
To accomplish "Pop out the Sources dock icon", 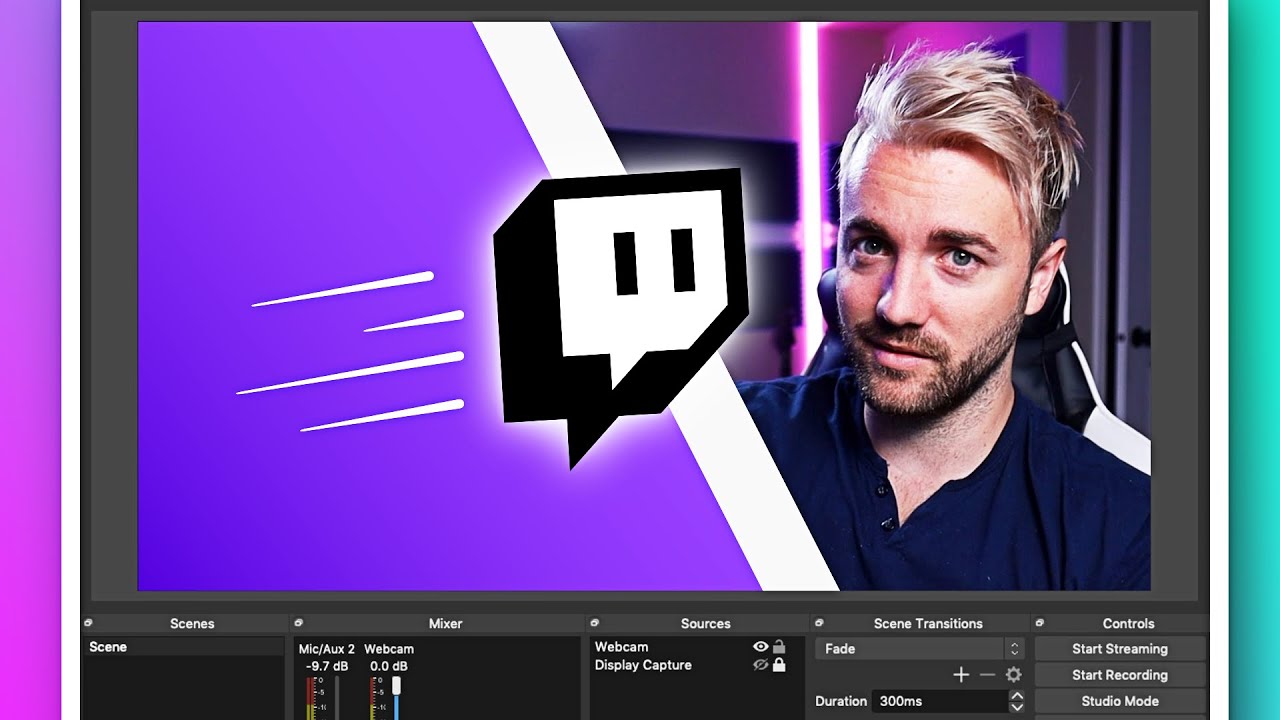I will (594, 623).
